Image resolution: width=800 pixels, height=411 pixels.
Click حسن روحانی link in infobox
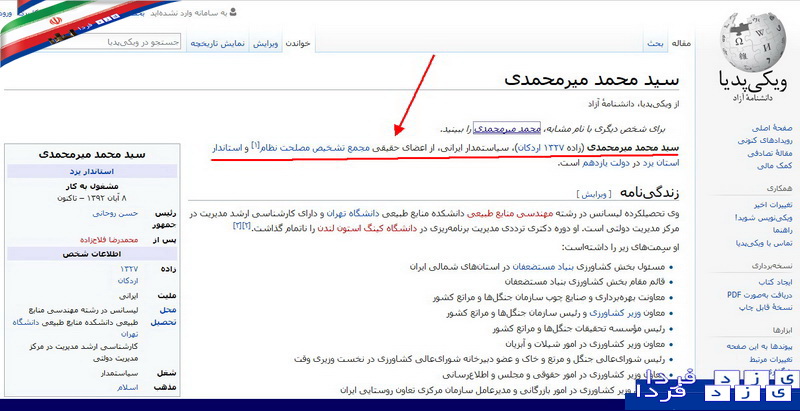116,212
